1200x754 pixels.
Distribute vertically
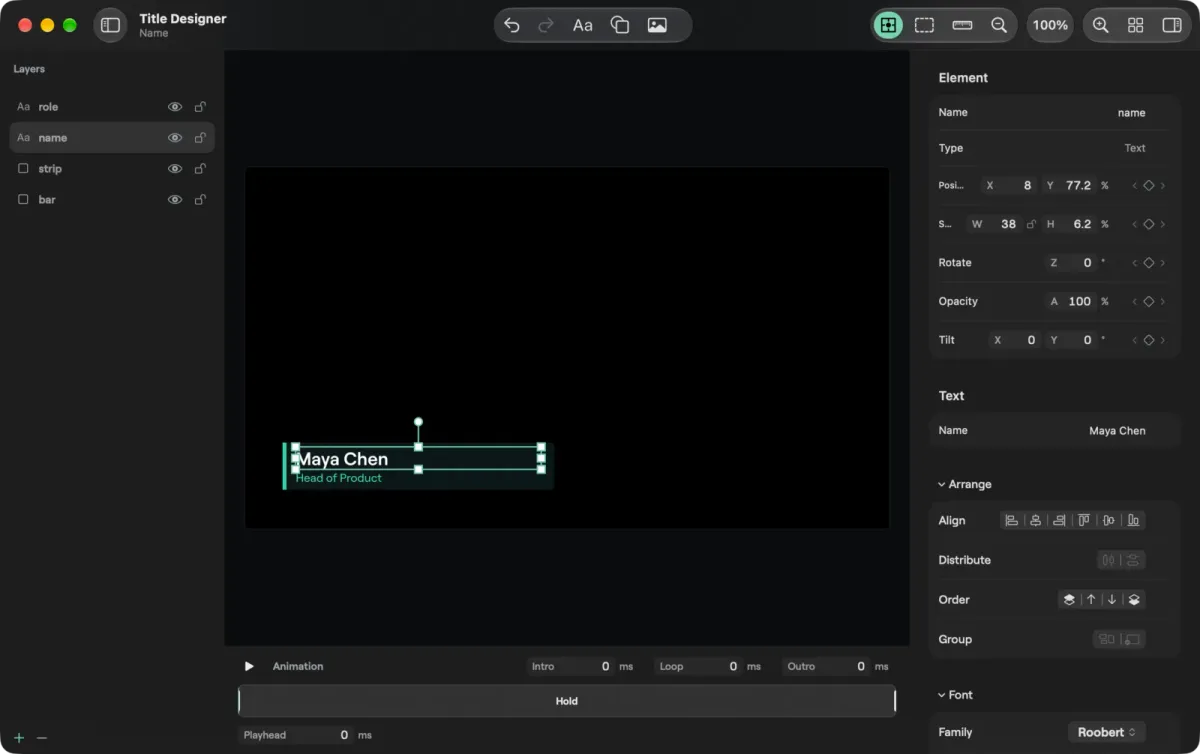(x=1133, y=560)
